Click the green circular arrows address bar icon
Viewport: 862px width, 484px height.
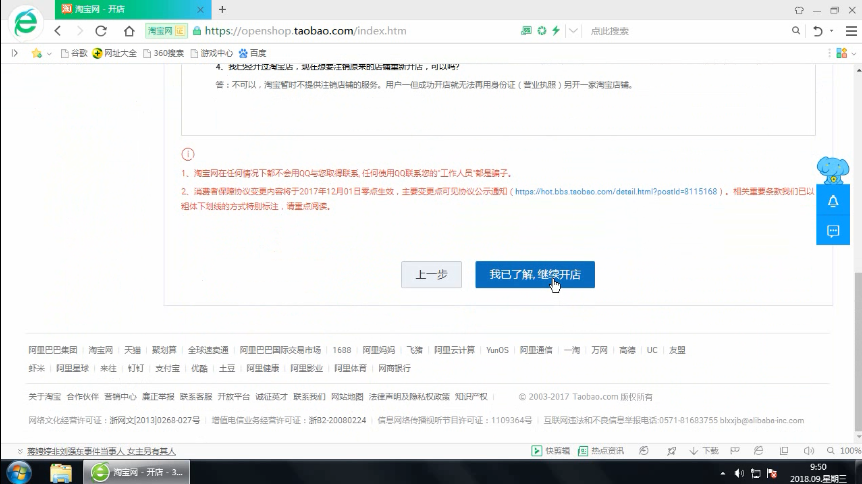pyautogui.click(x=541, y=31)
